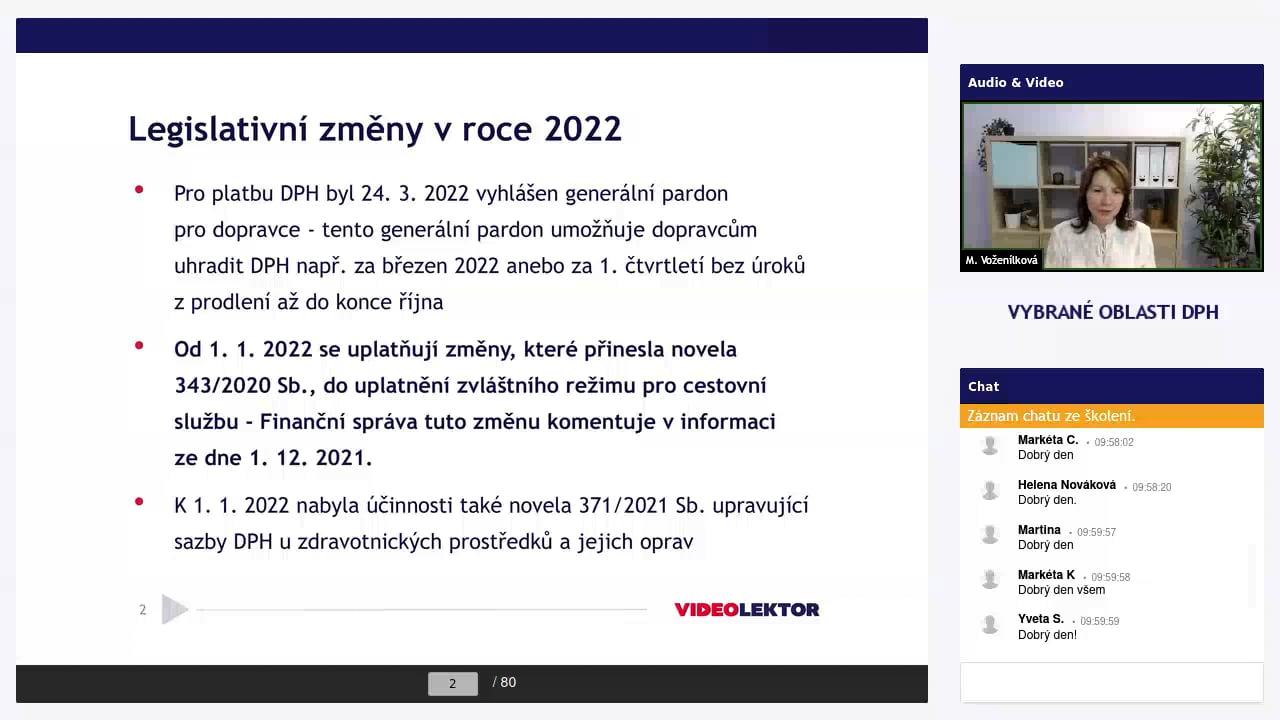Click the chat panel scrollbar
Screen dimensions: 1280x720
(x=1251, y=575)
